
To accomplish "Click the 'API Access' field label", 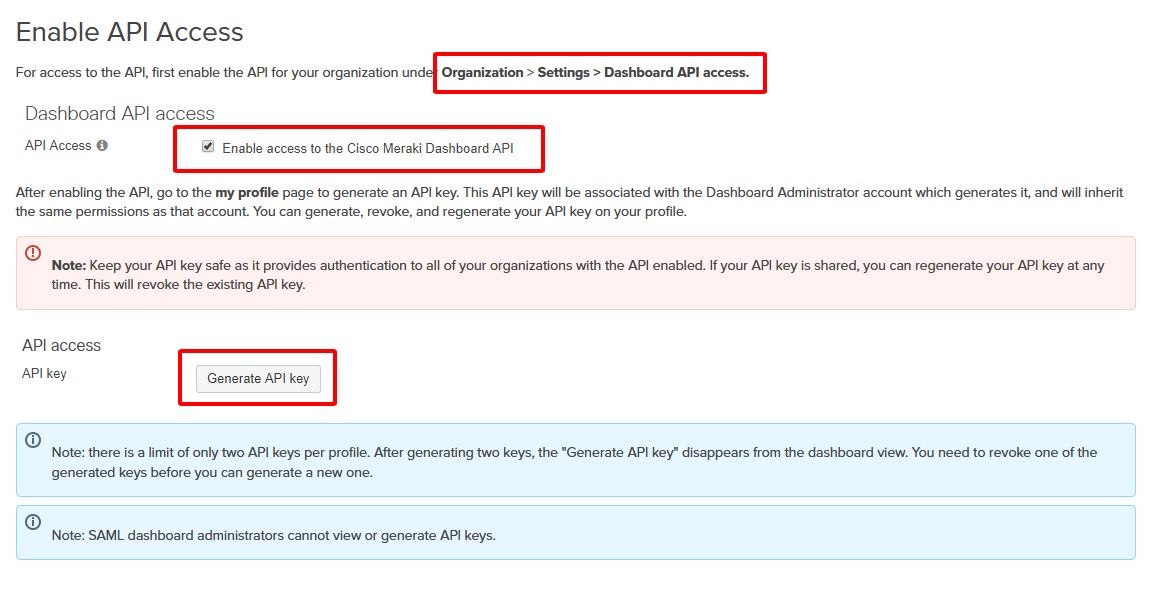I will [58, 146].
